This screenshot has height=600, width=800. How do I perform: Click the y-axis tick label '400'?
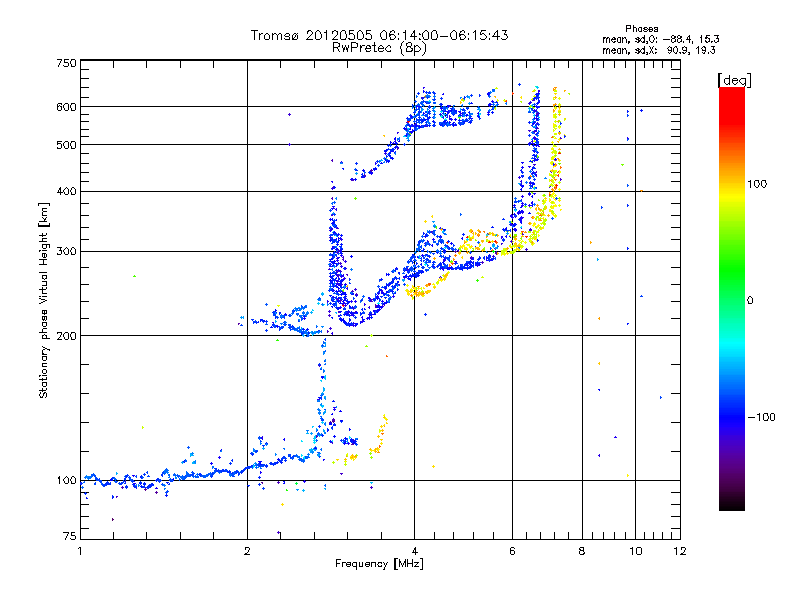tap(66, 192)
